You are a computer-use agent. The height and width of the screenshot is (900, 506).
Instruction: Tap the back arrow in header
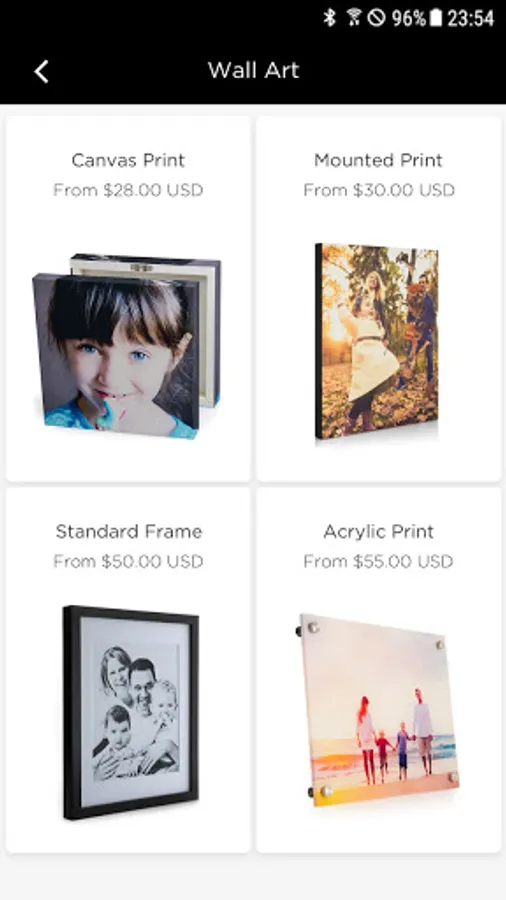tap(41, 72)
